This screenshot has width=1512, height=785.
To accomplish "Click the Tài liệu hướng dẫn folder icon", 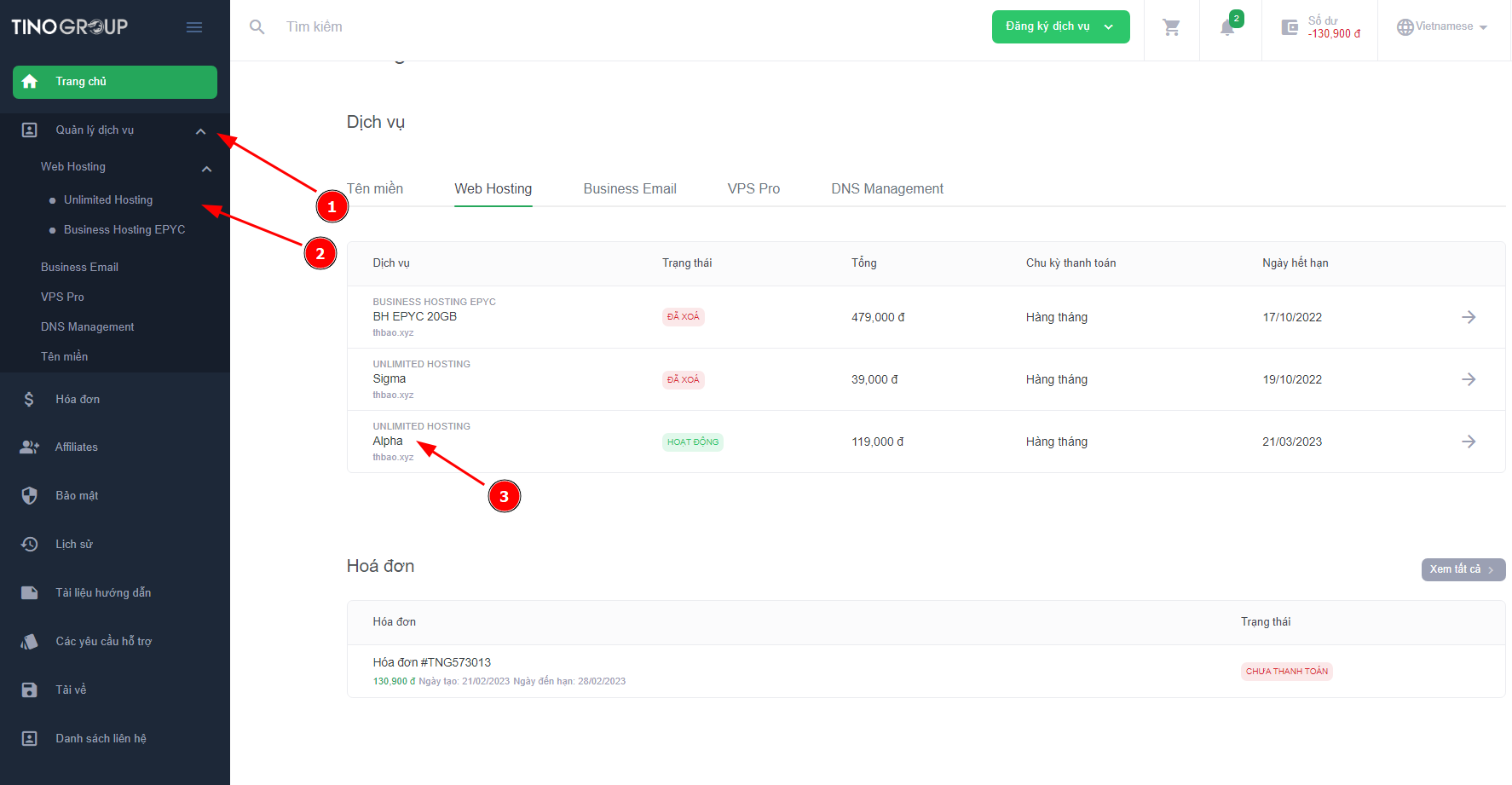I will 30,592.
